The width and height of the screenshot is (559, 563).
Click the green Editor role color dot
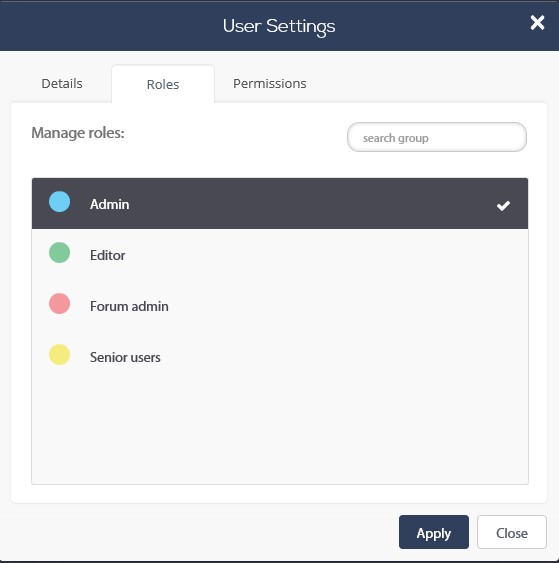click(60, 252)
